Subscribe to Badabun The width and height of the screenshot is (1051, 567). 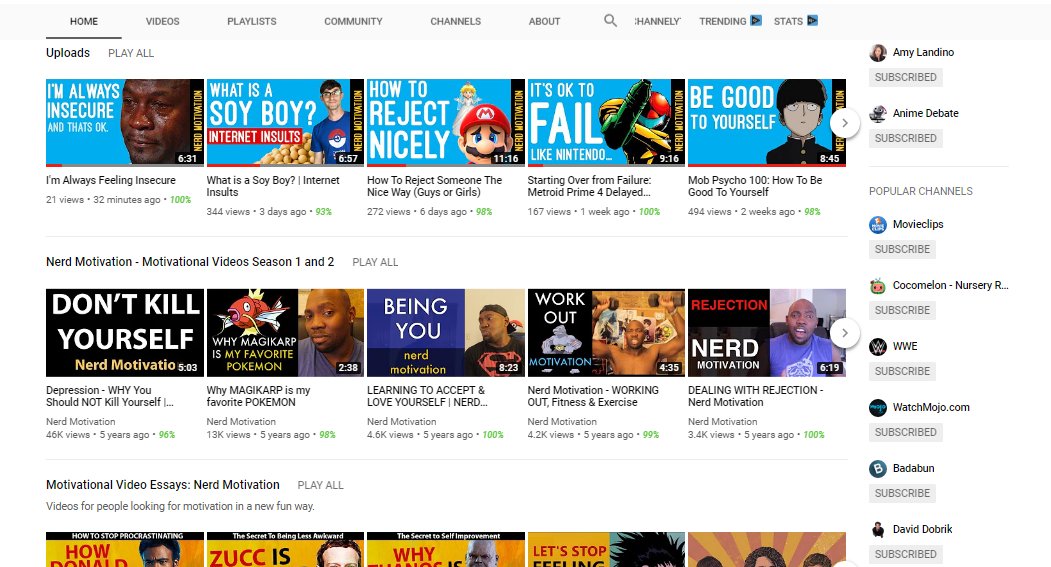click(902, 493)
